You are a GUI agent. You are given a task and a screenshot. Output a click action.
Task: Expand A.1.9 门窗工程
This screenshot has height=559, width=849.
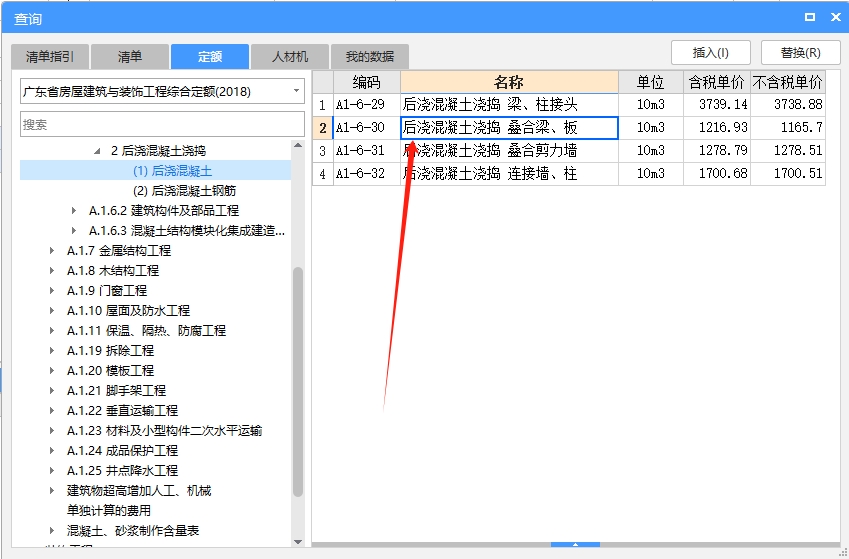coord(52,291)
